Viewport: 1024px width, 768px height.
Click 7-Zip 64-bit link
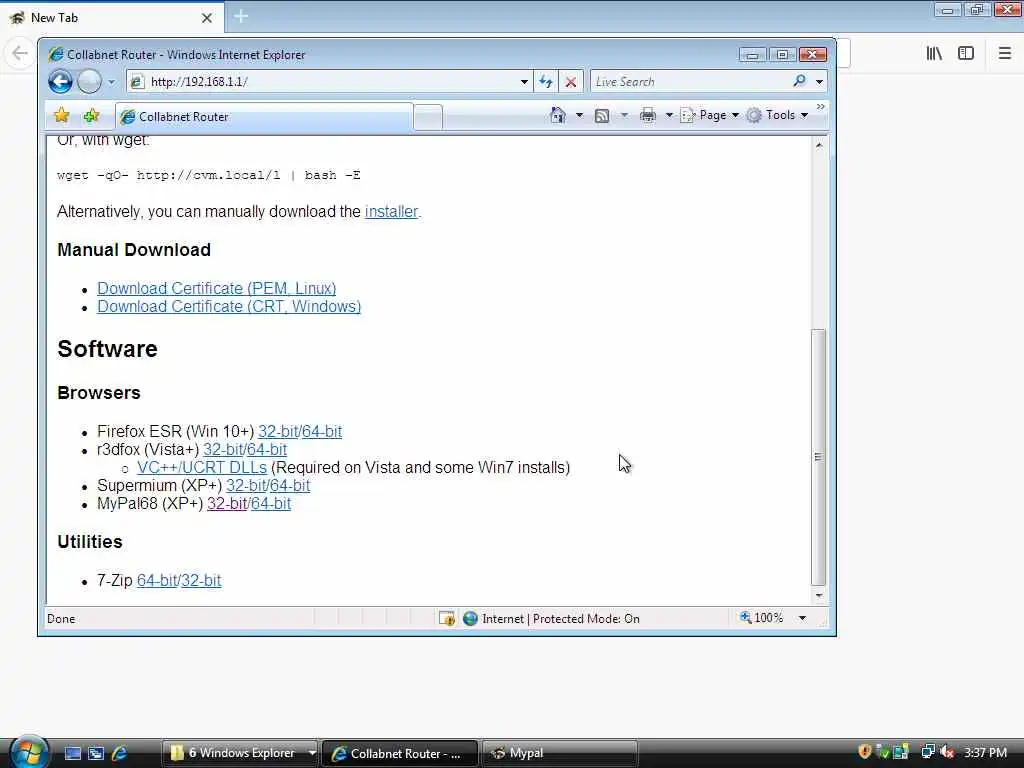coord(157,581)
